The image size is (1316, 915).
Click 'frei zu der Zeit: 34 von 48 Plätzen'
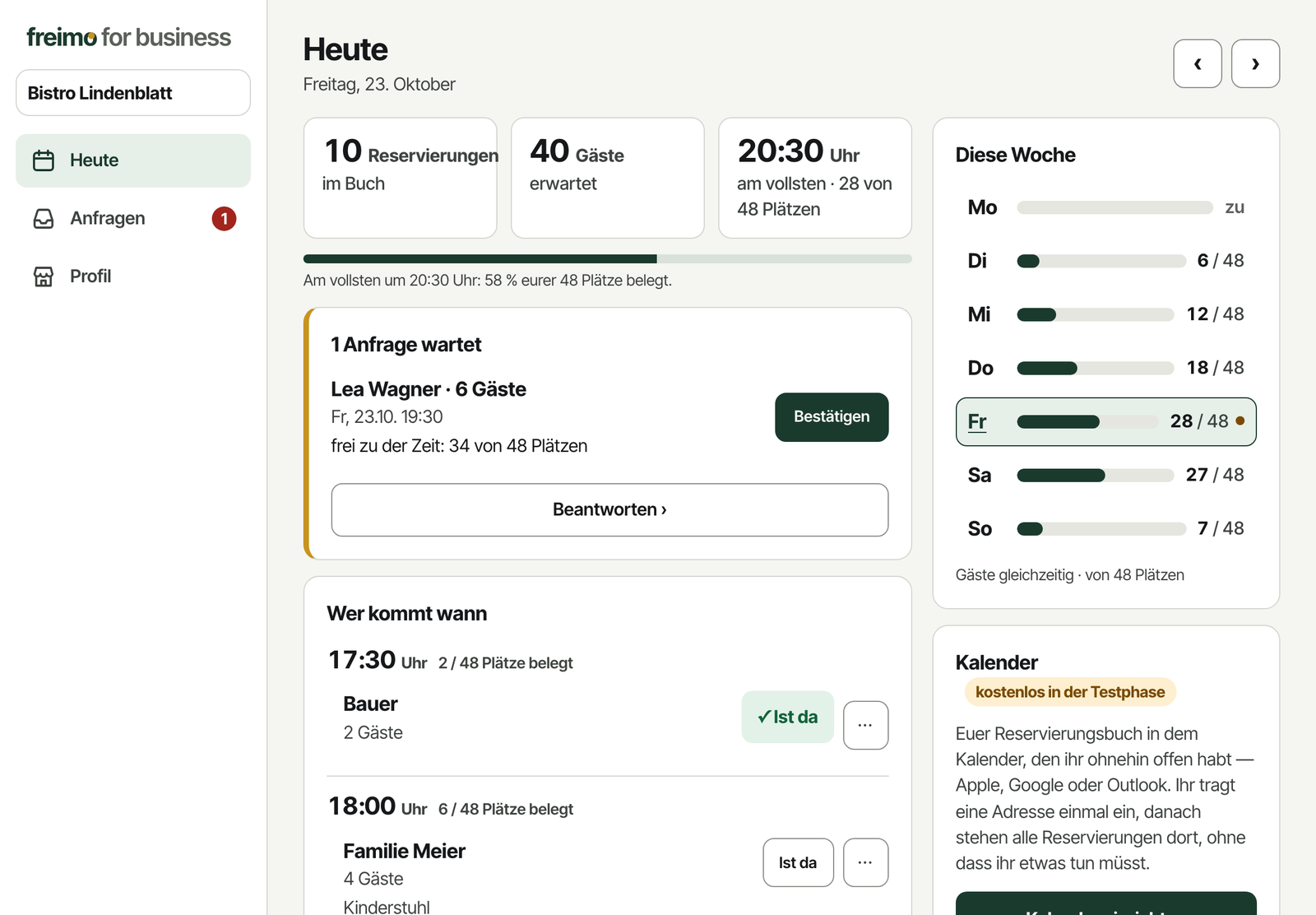(x=459, y=446)
